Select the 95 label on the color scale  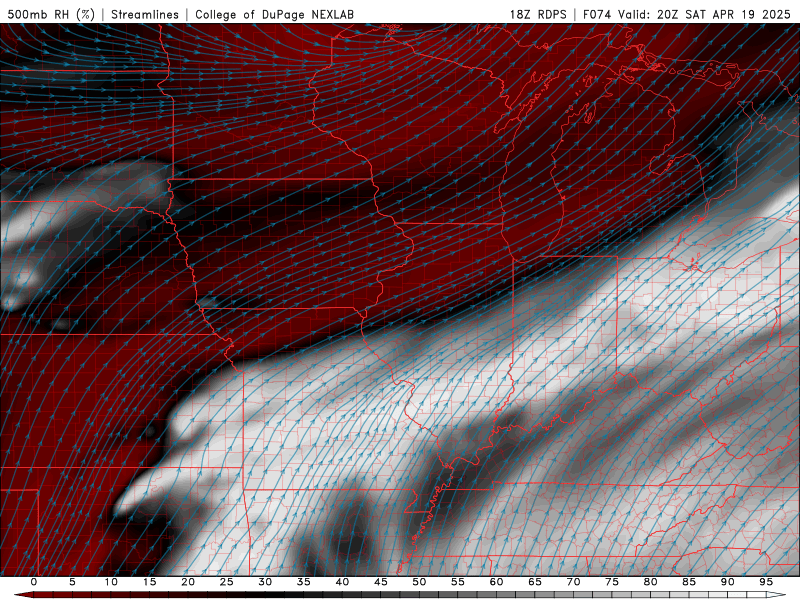766,582
